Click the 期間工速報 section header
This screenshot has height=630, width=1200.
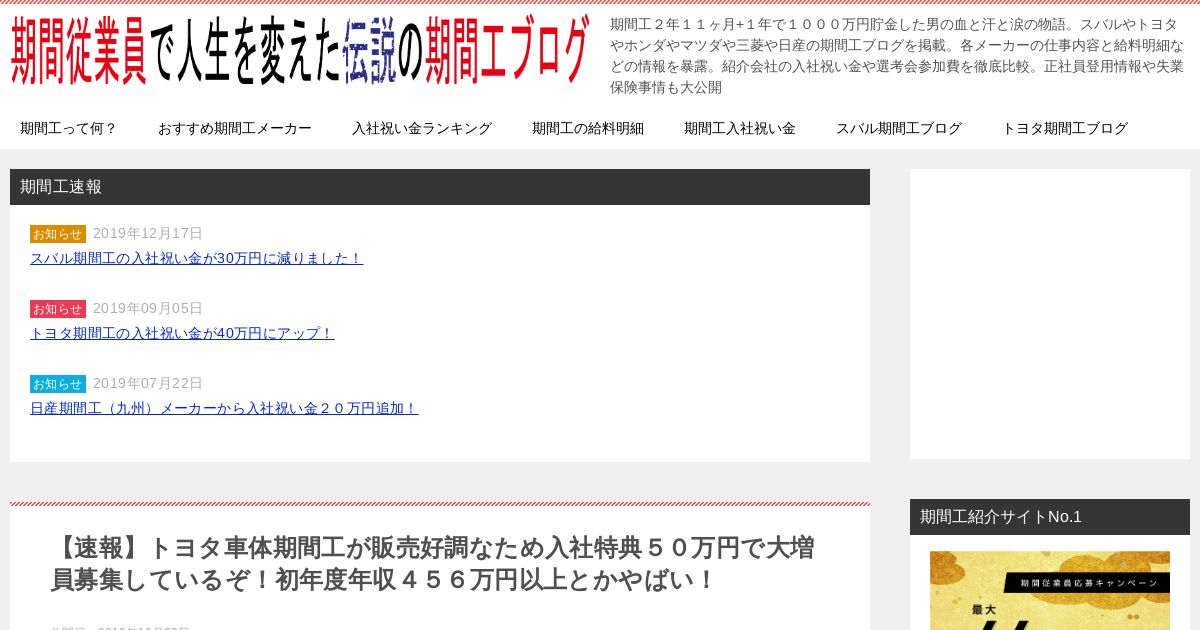point(440,187)
